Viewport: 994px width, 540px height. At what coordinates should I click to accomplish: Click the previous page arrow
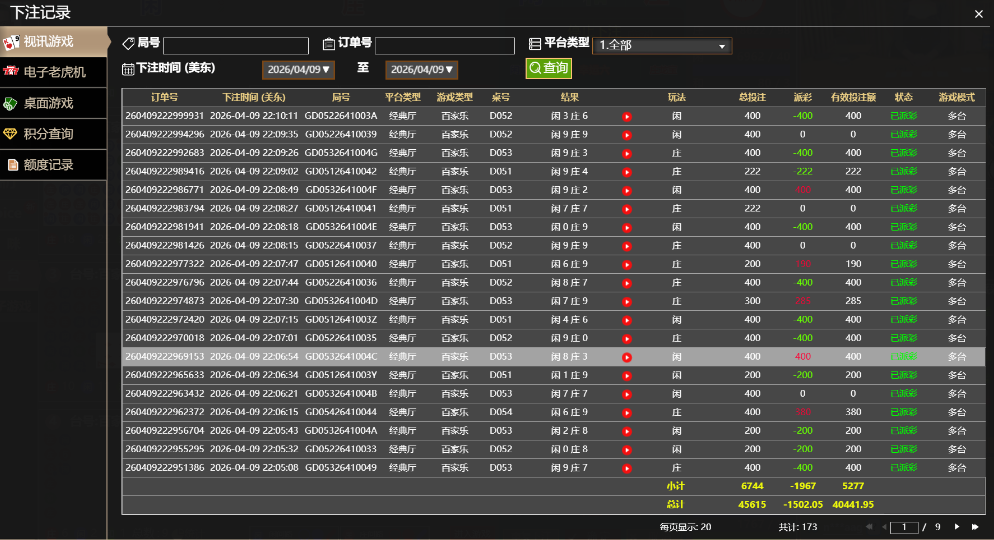coord(883,526)
